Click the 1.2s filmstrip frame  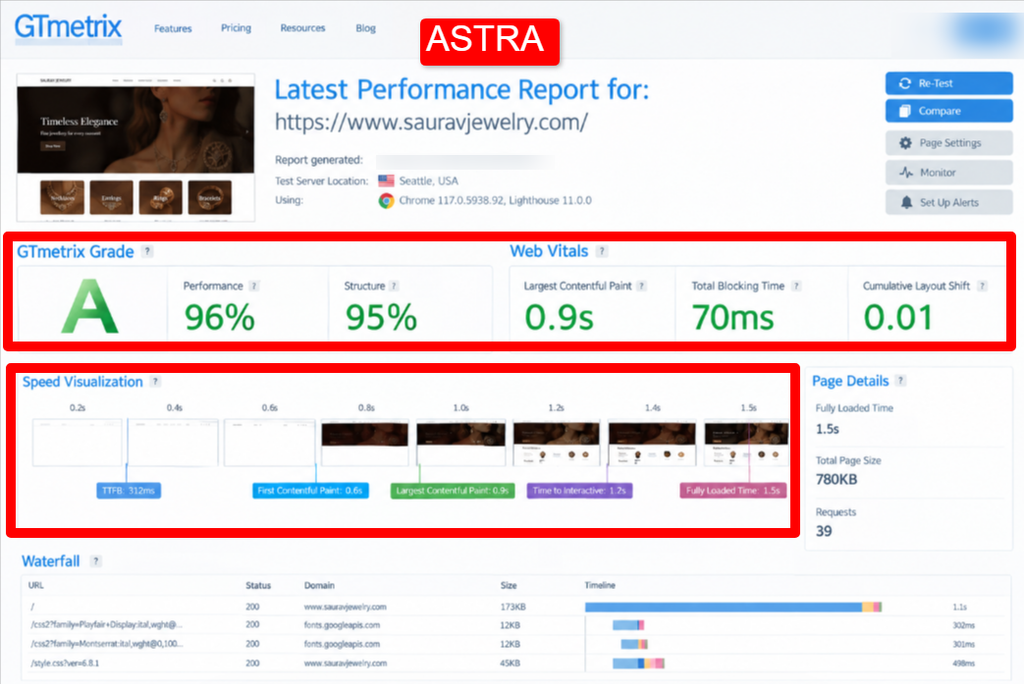point(556,442)
